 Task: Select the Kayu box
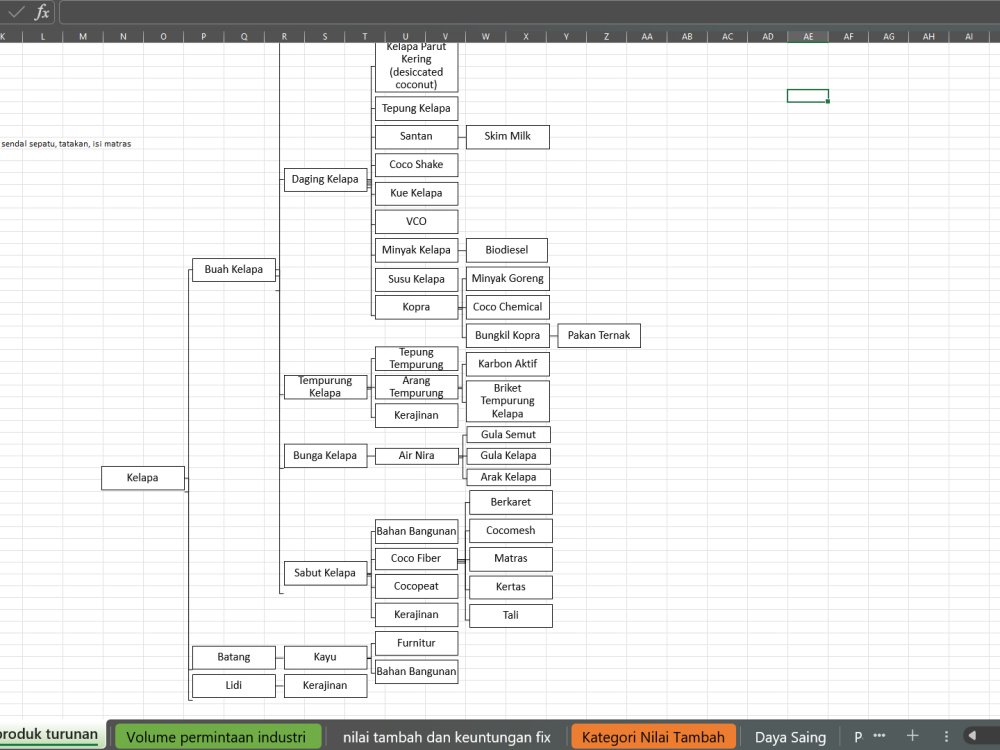coord(325,657)
